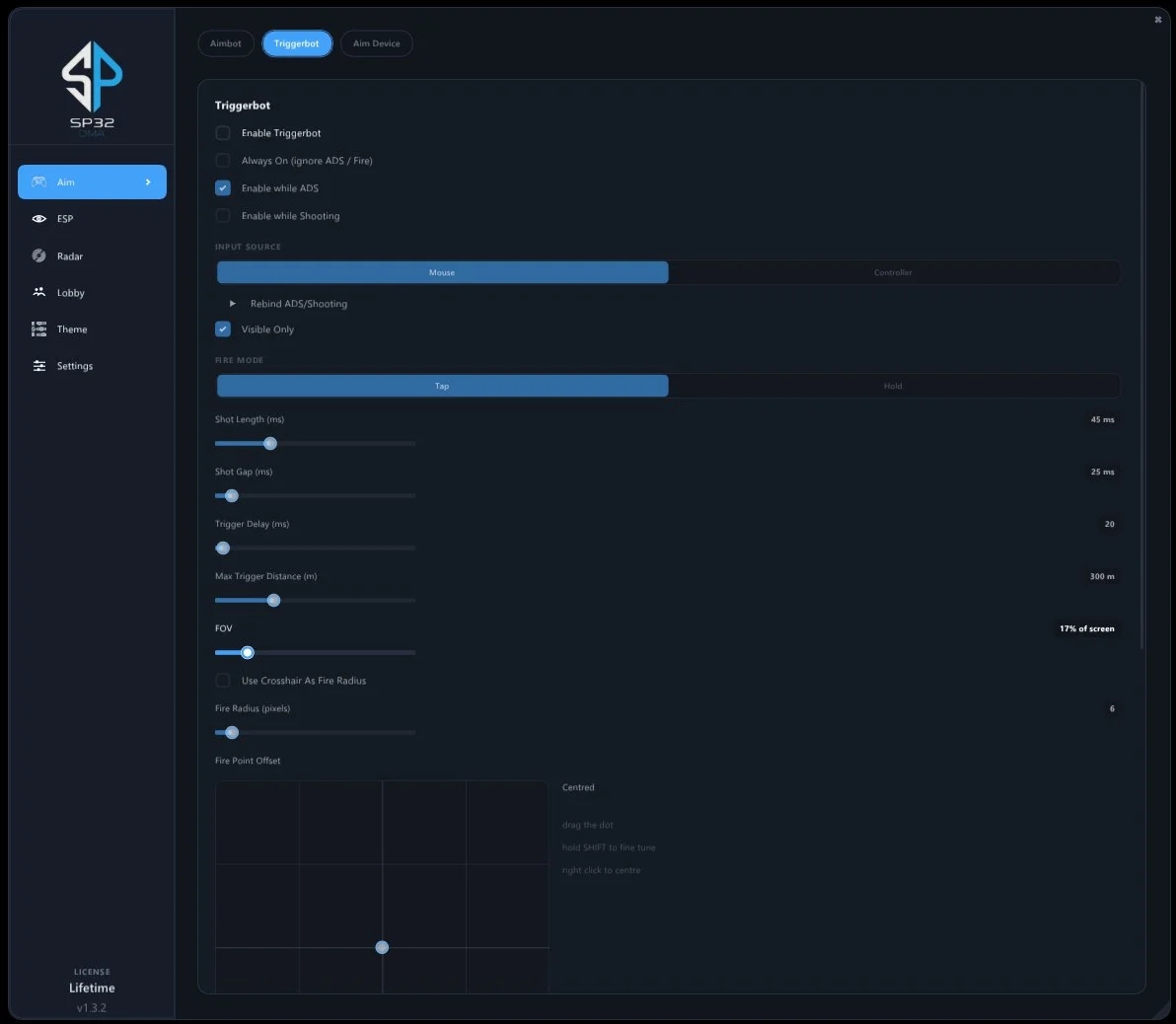
Task: Click the Theme palette icon
Action: pyautogui.click(x=39, y=329)
